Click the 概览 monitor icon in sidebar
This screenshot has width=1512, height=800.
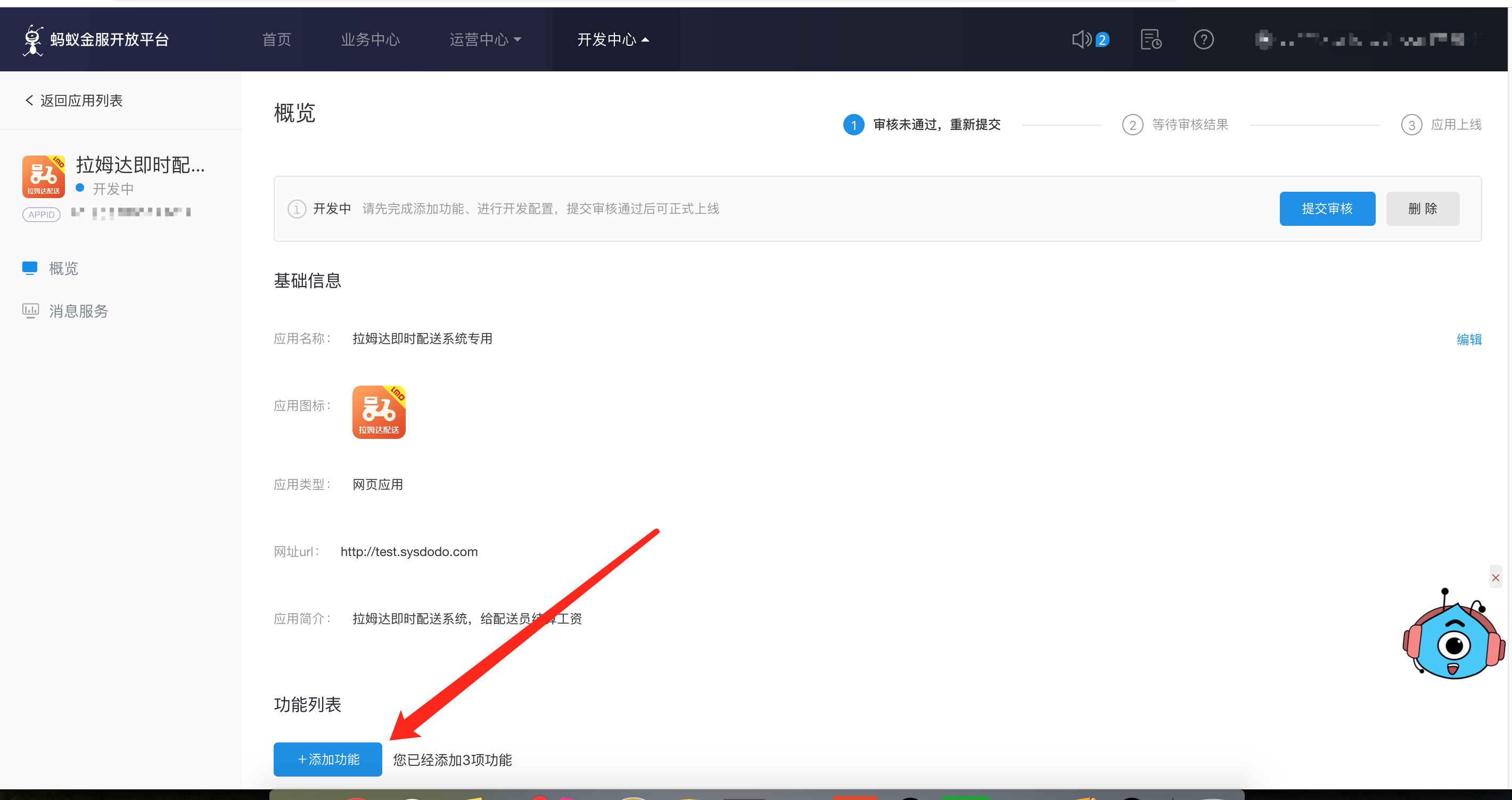click(x=30, y=268)
